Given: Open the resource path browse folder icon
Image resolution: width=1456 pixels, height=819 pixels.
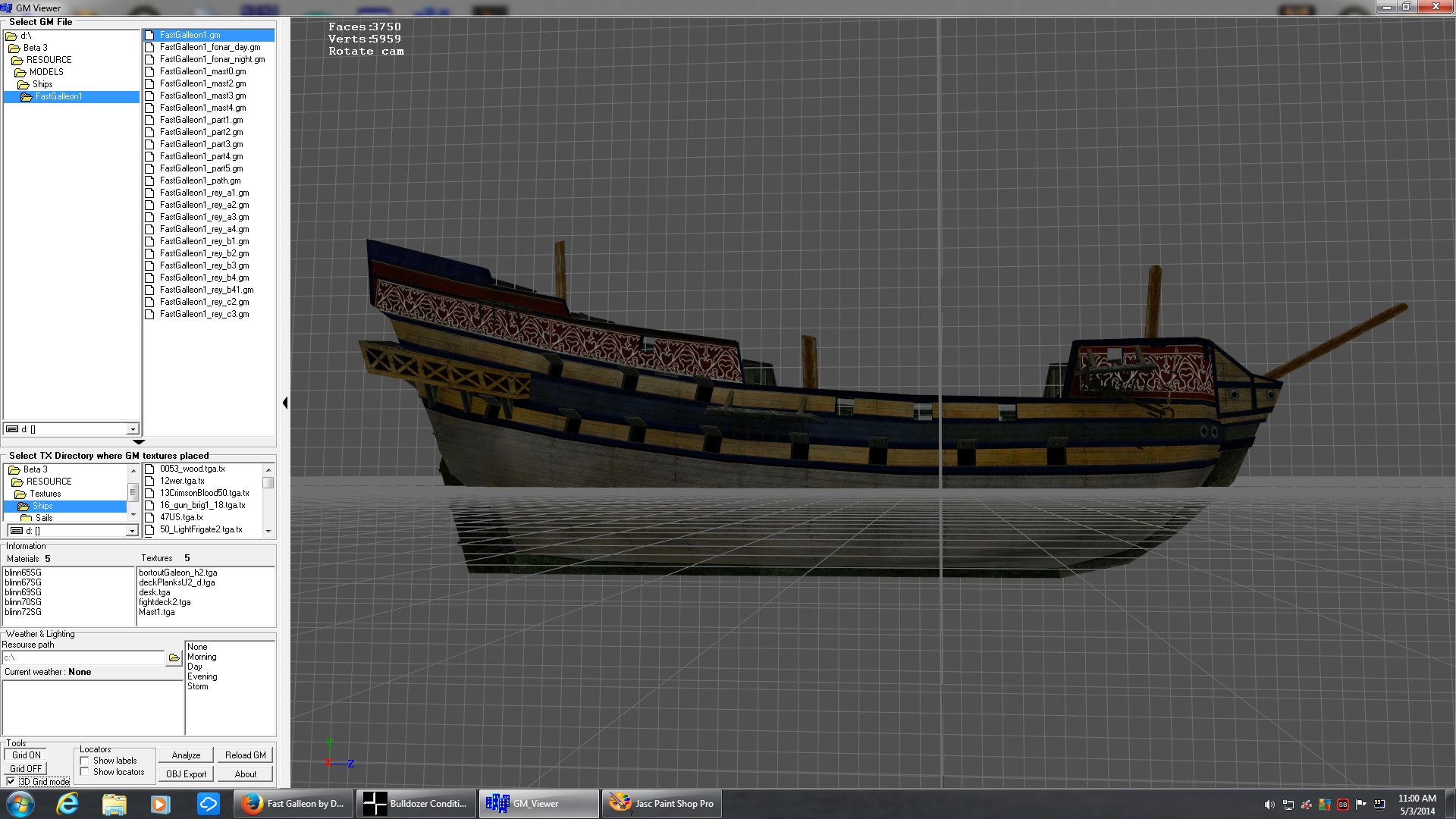Looking at the screenshot, I should (174, 657).
